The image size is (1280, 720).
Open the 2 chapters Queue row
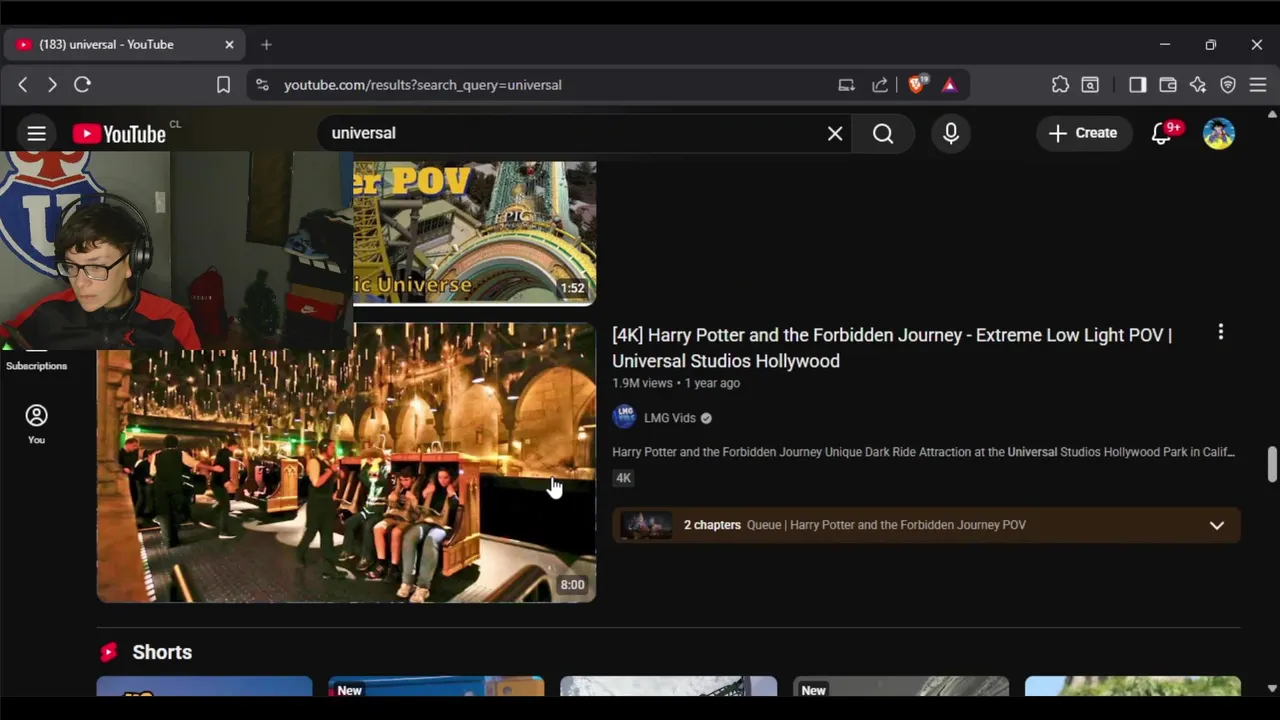tap(926, 525)
